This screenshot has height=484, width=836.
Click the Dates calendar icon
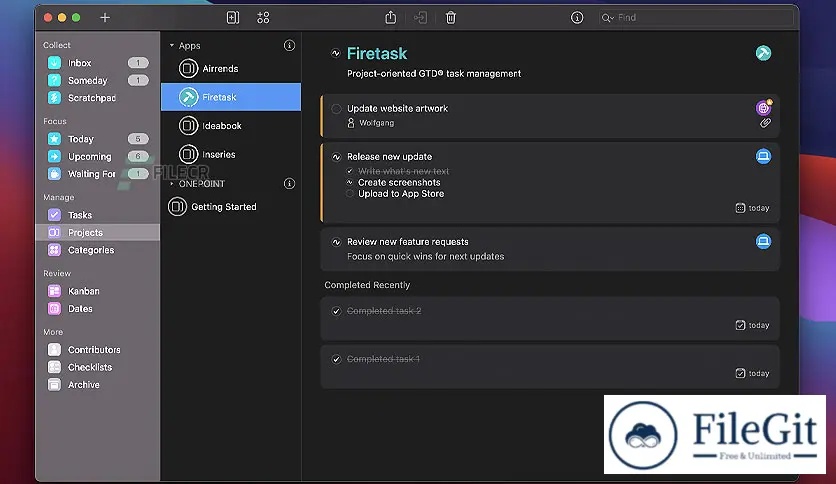pos(54,309)
